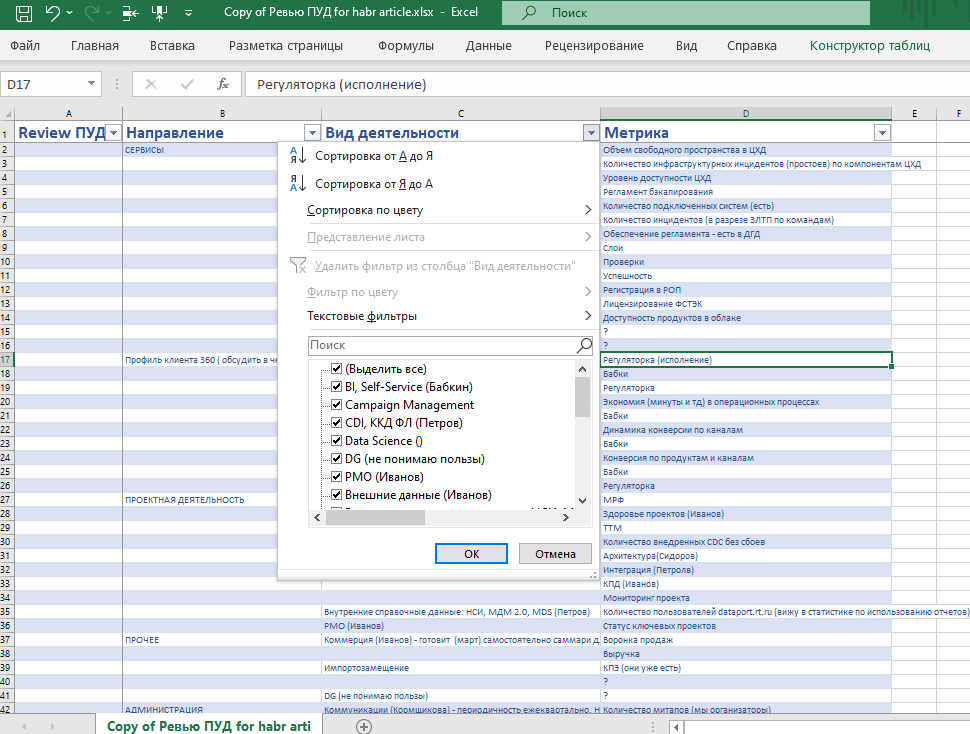Click the Отмена button

556,554
